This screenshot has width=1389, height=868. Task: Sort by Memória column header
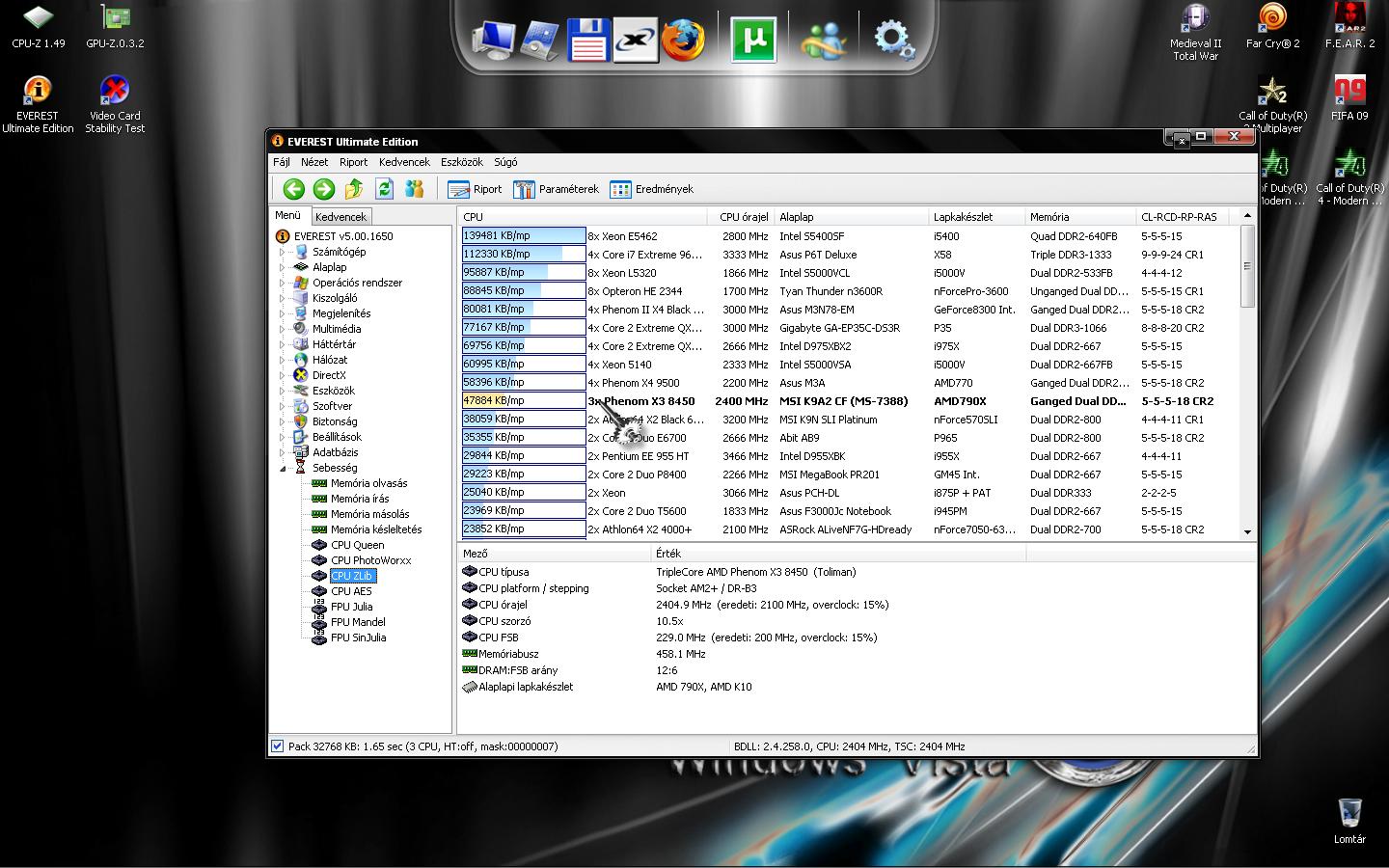click(1080, 217)
